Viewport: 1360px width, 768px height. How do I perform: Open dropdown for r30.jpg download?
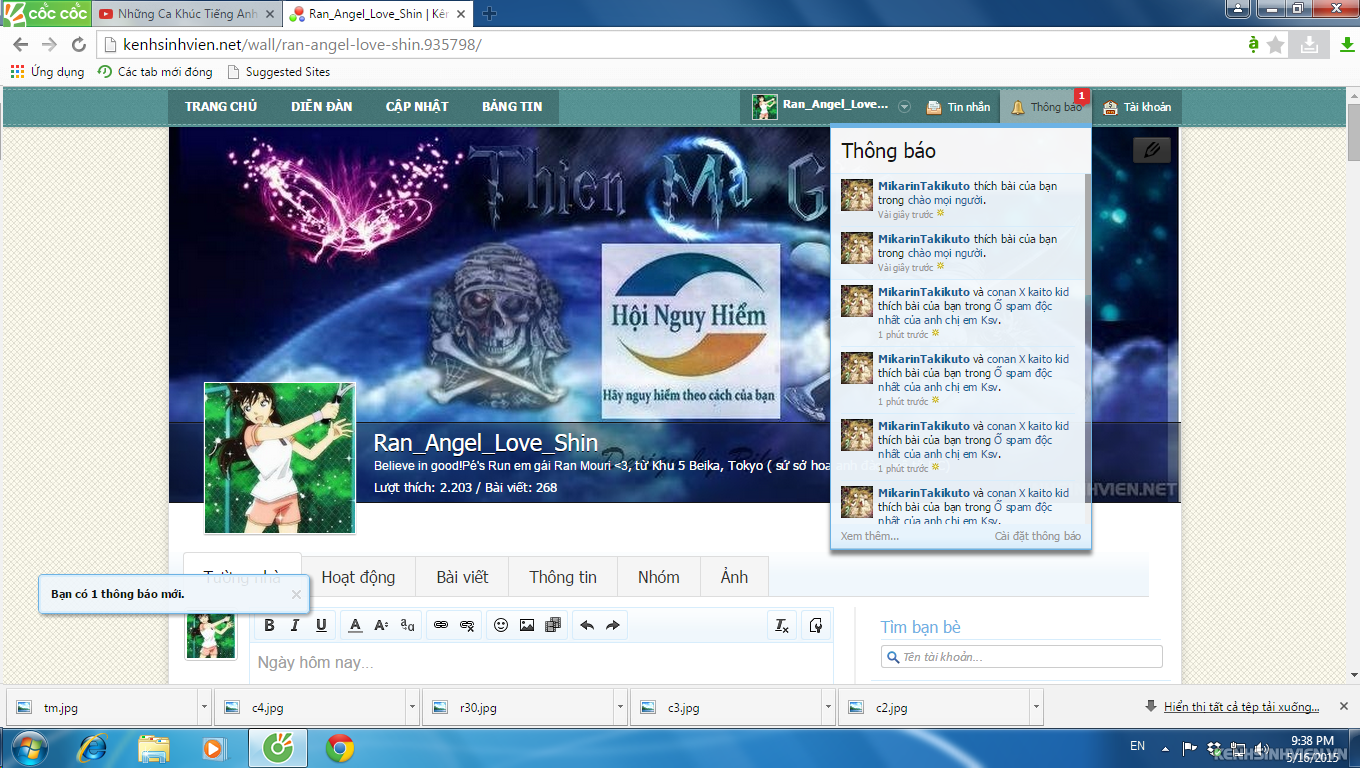(620, 707)
